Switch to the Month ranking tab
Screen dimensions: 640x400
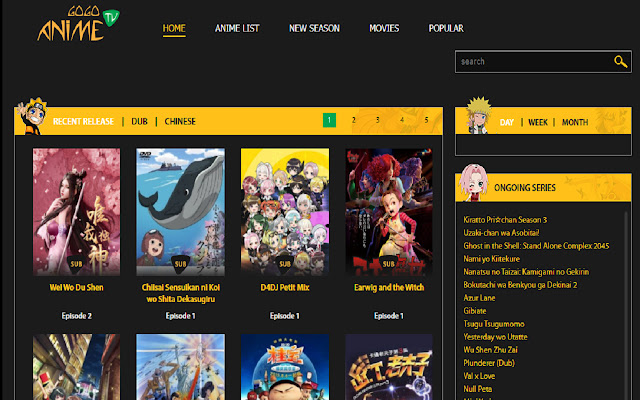(575, 122)
